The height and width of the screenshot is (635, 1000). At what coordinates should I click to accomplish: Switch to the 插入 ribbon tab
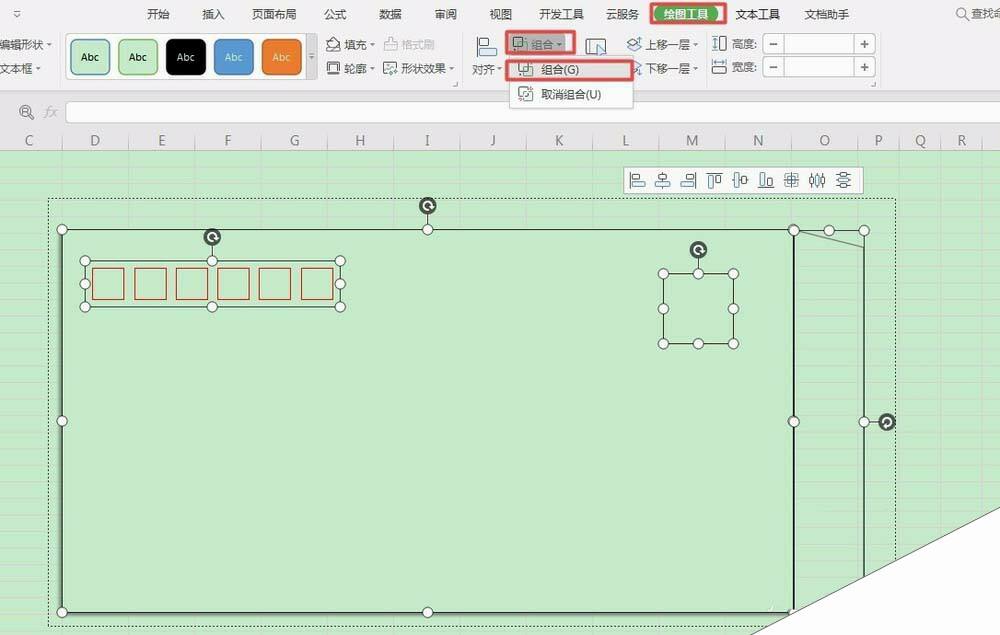point(212,14)
